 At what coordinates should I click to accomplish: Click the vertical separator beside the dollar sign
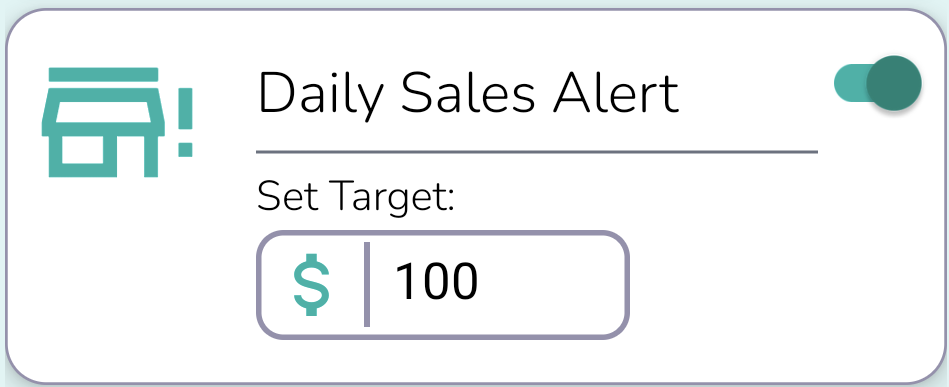coord(367,285)
